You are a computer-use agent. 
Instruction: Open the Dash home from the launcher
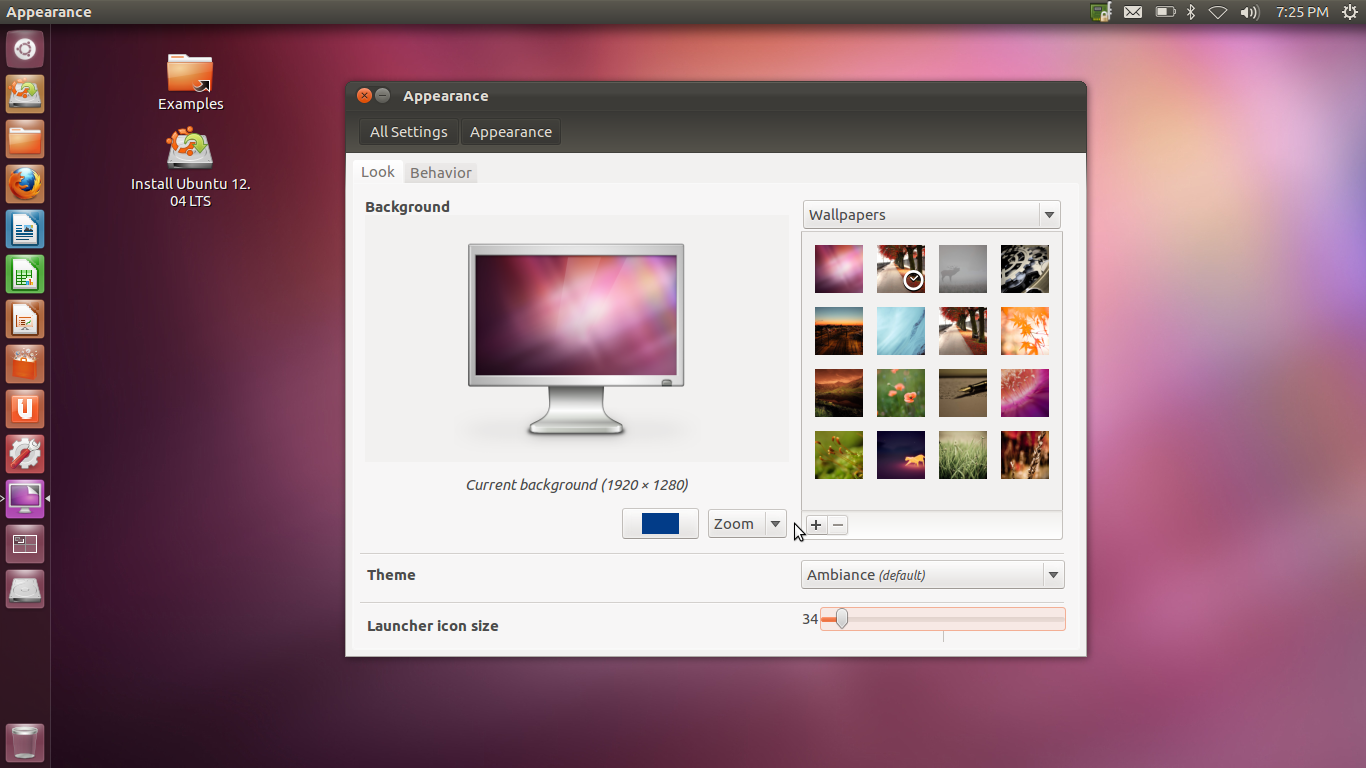25,49
